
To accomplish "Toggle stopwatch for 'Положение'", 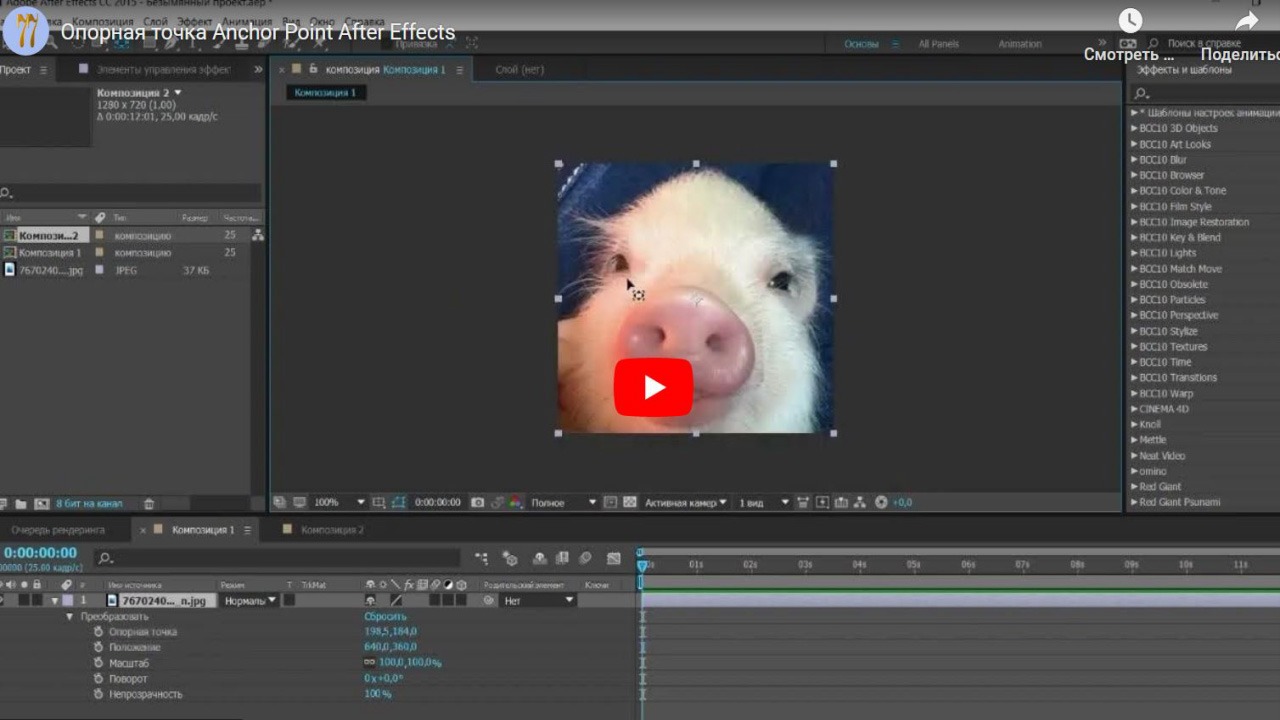I will [98, 648].
